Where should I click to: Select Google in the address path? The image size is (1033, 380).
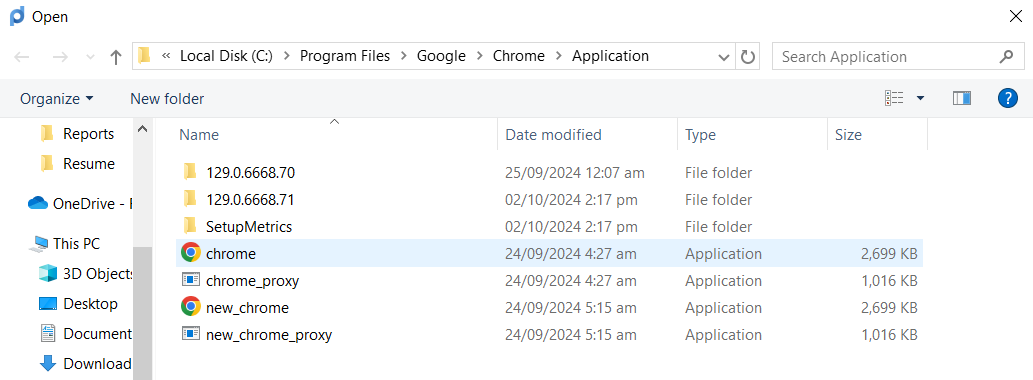click(x=441, y=57)
